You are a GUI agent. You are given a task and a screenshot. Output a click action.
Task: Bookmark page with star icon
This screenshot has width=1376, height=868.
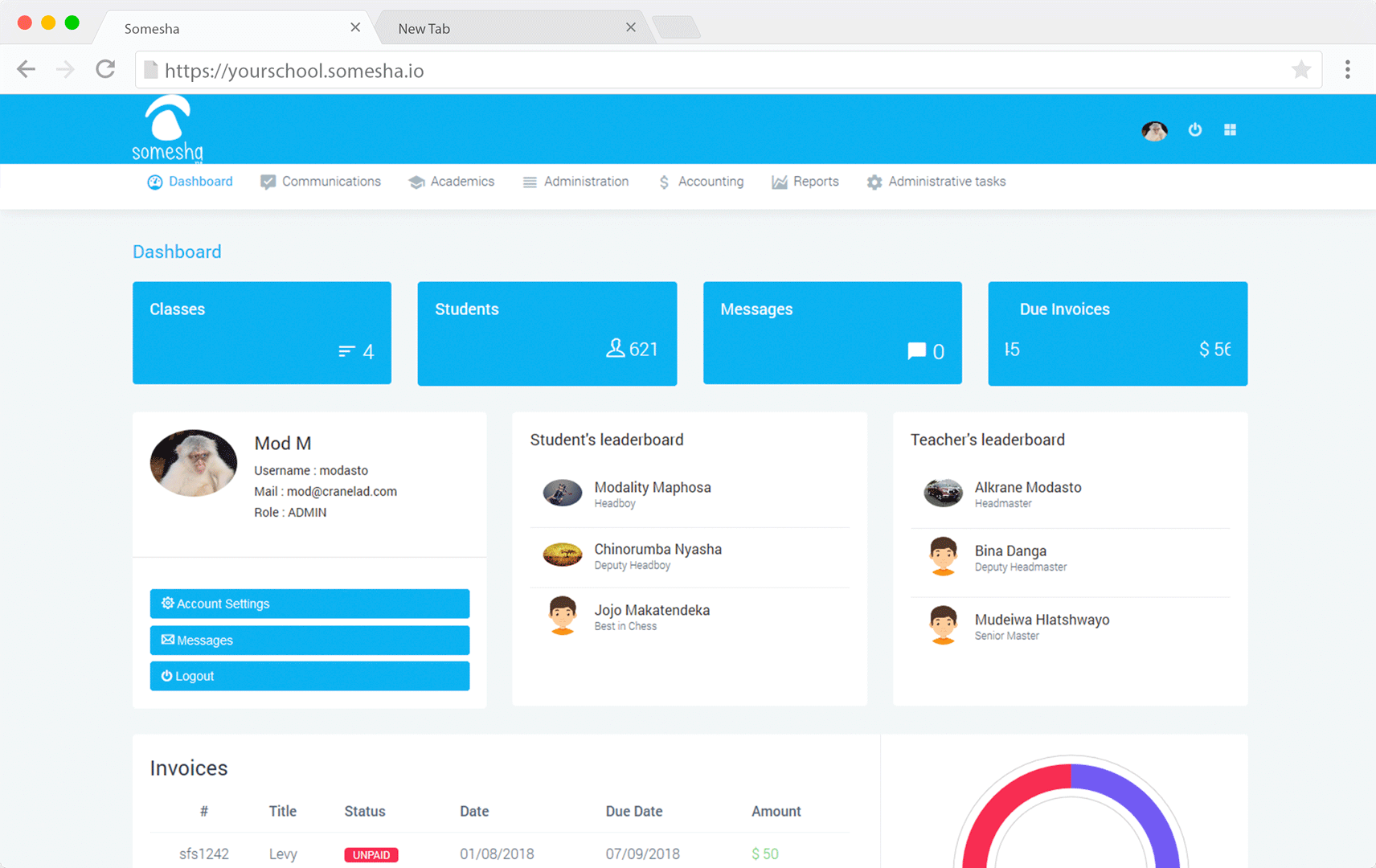(x=1300, y=70)
